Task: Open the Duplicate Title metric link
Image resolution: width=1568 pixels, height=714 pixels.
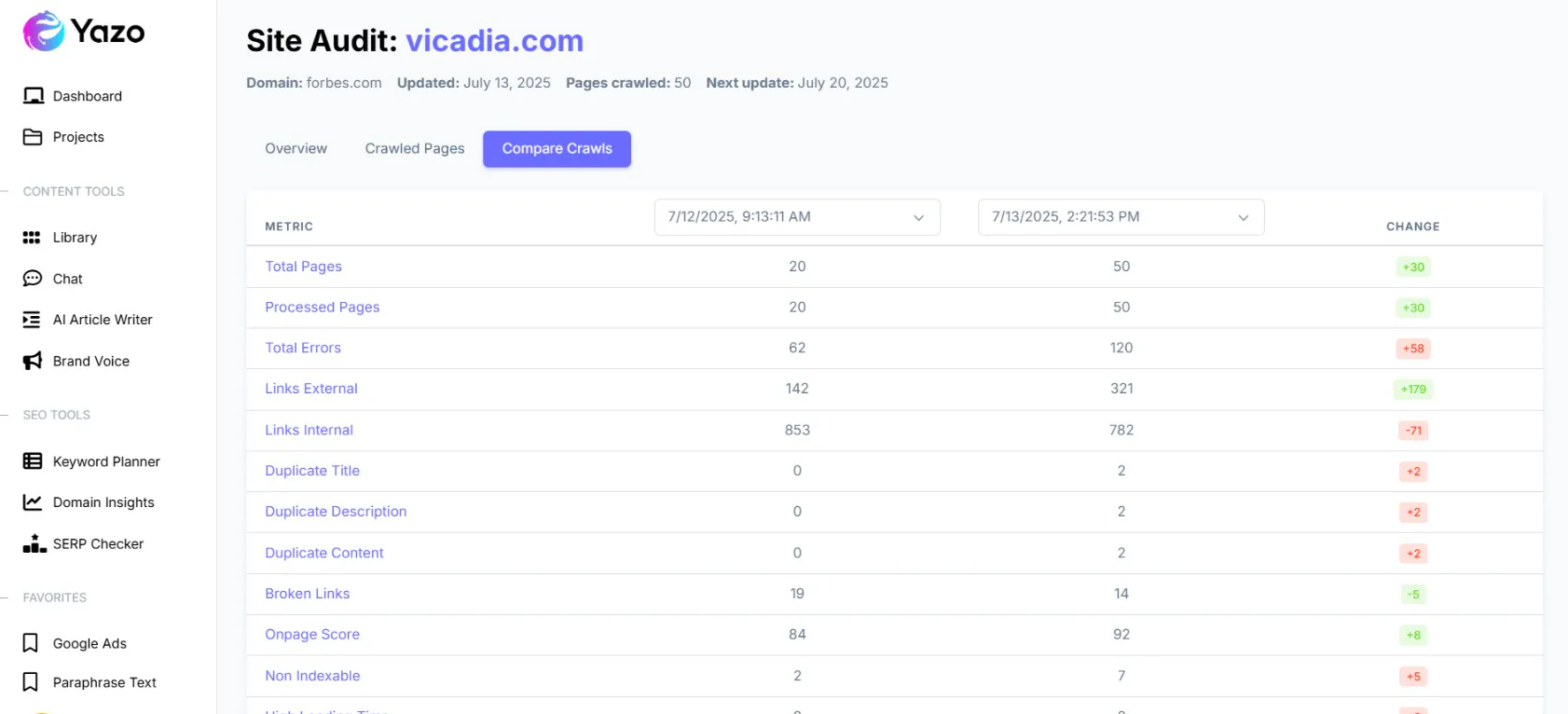Action: tap(312, 471)
